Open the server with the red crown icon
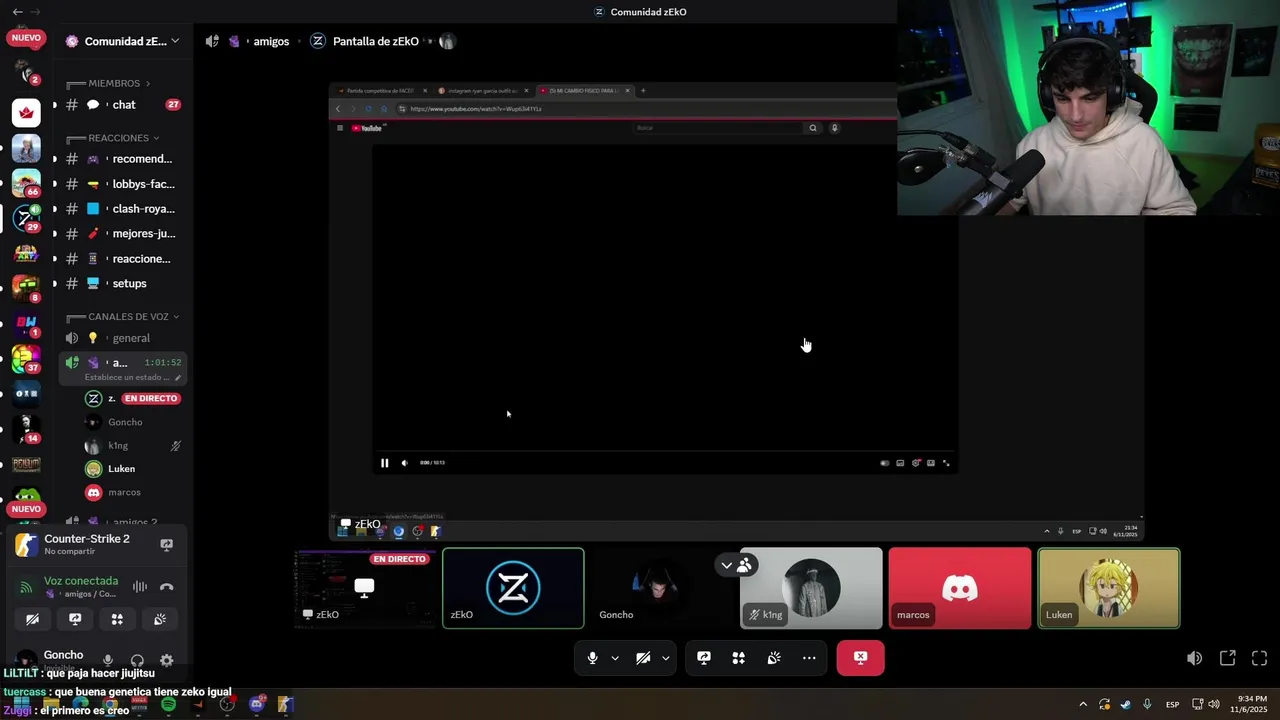Screen dimensions: 1280x720 pos(26,112)
